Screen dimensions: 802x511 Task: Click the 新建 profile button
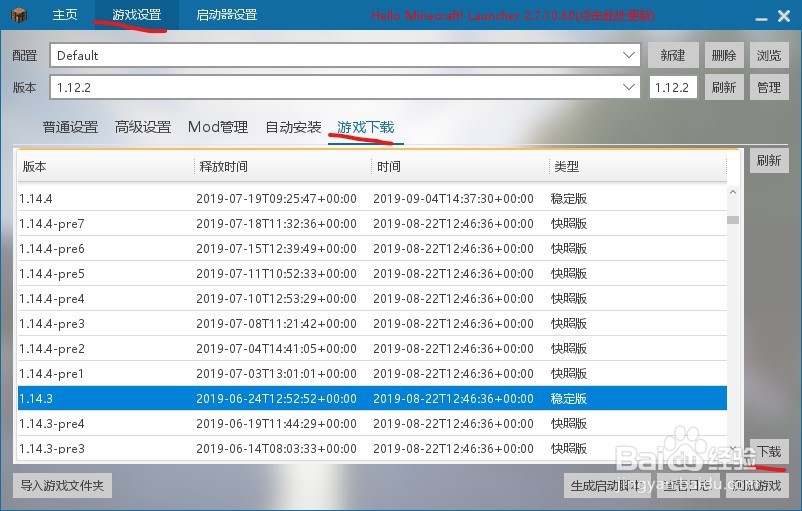pyautogui.click(x=673, y=55)
